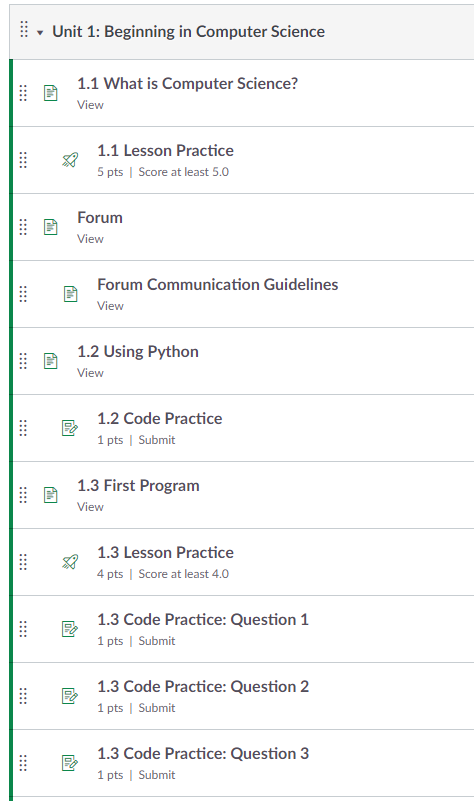Open 1.3 Code Practice: Question 1
The height and width of the screenshot is (801, 474).
coord(203,620)
